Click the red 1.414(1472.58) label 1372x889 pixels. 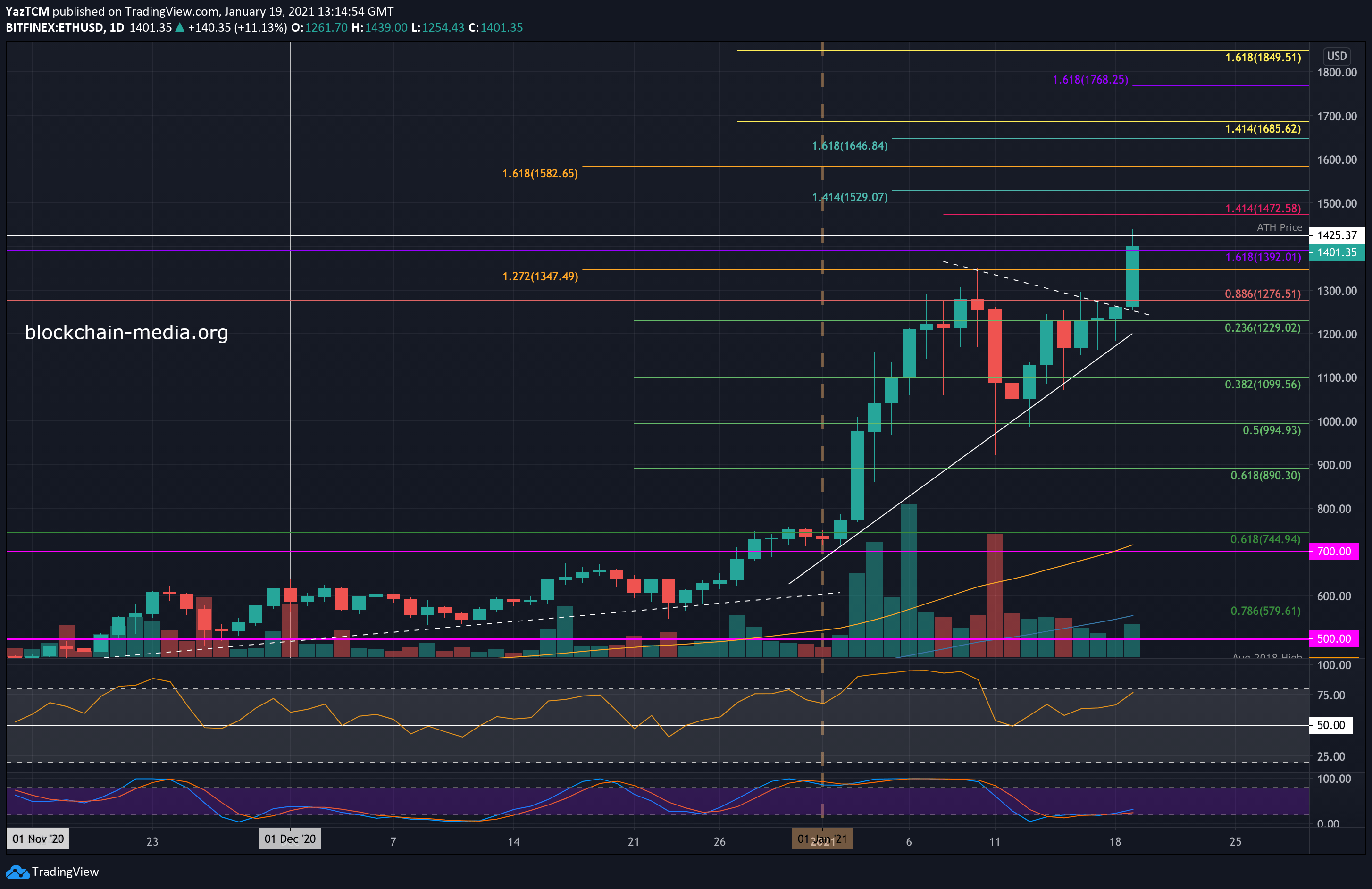(1263, 208)
